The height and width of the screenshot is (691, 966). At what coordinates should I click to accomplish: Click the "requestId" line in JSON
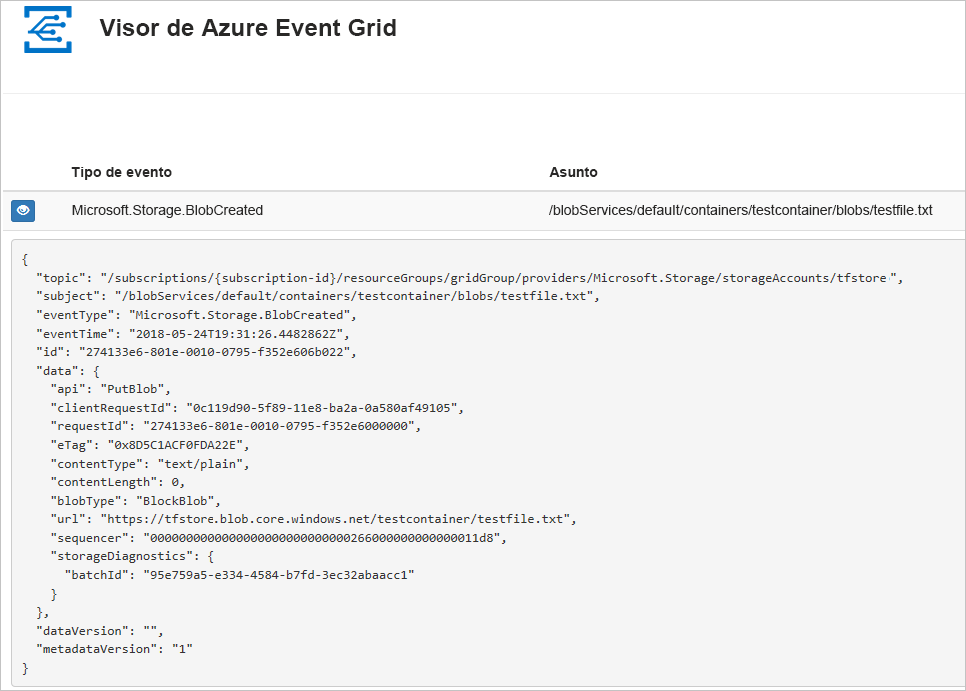tap(236, 426)
